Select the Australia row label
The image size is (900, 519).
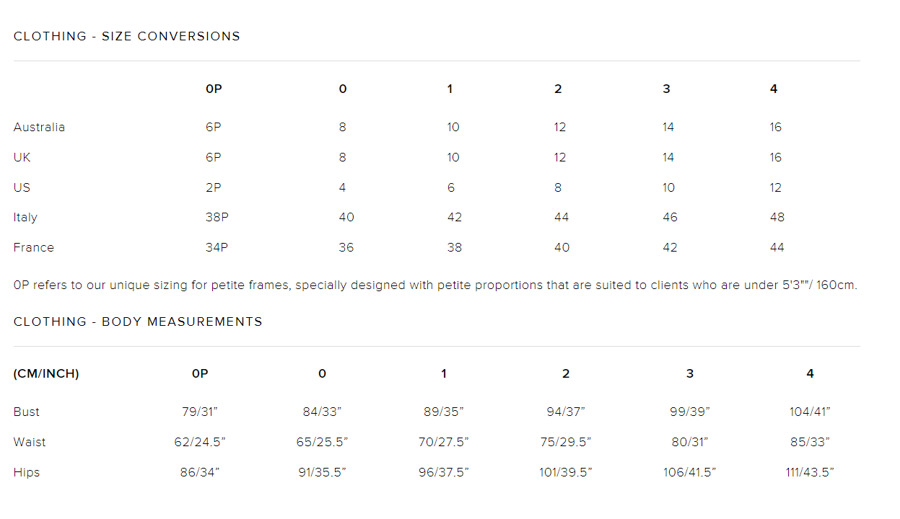click(x=39, y=127)
